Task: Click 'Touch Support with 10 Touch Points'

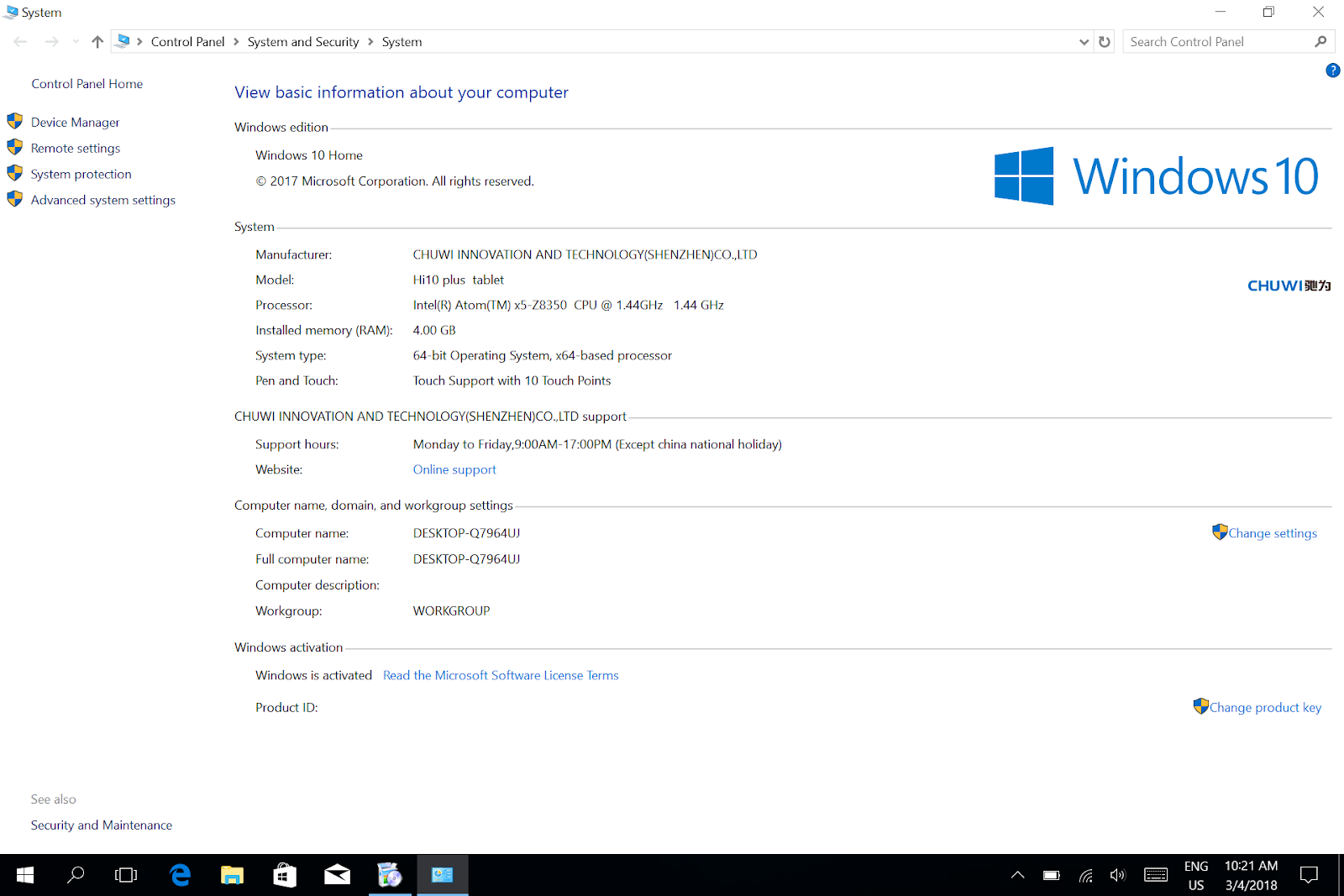Action: pyautogui.click(x=512, y=381)
